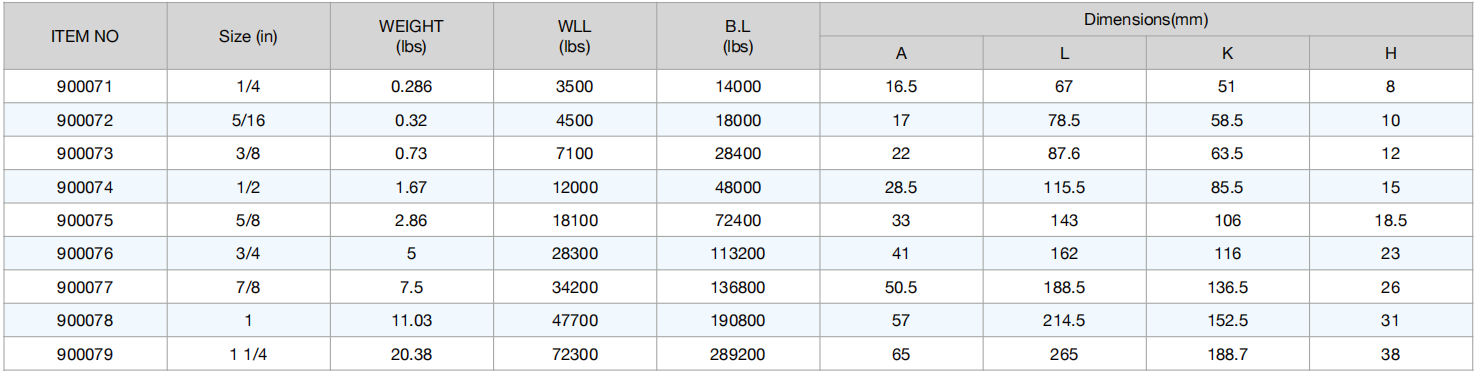Select weight value 11.03
1478x375 pixels.
(x=411, y=321)
